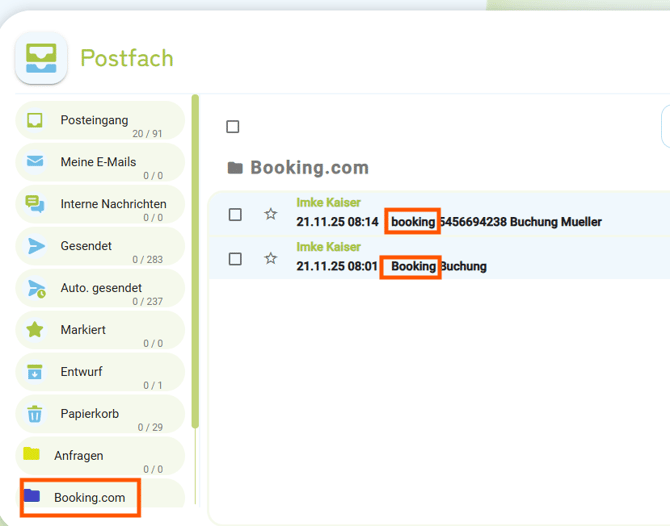Image resolution: width=670 pixels, height=526 pixels.
Task: Open the Markiert folder
Action: [x=100, y=330]
